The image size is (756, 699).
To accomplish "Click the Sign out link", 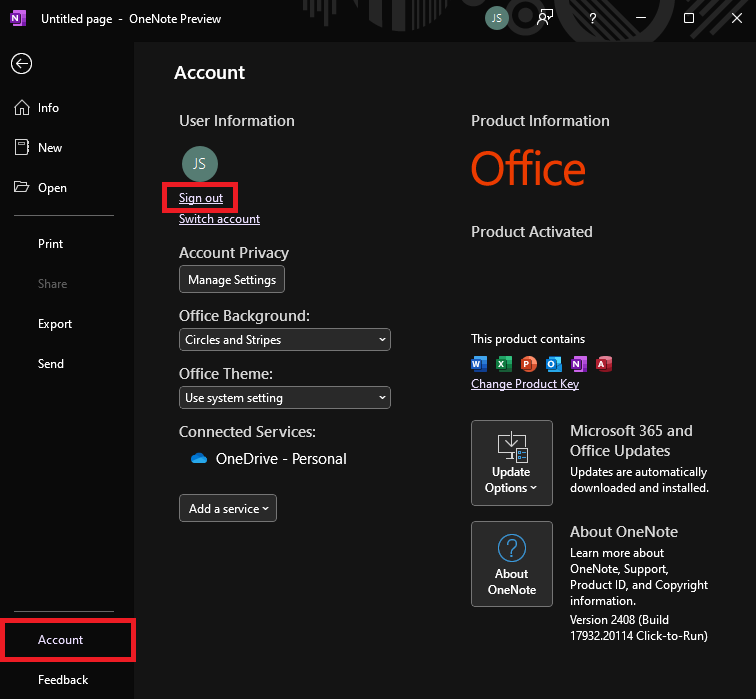I will coord(201,198).
